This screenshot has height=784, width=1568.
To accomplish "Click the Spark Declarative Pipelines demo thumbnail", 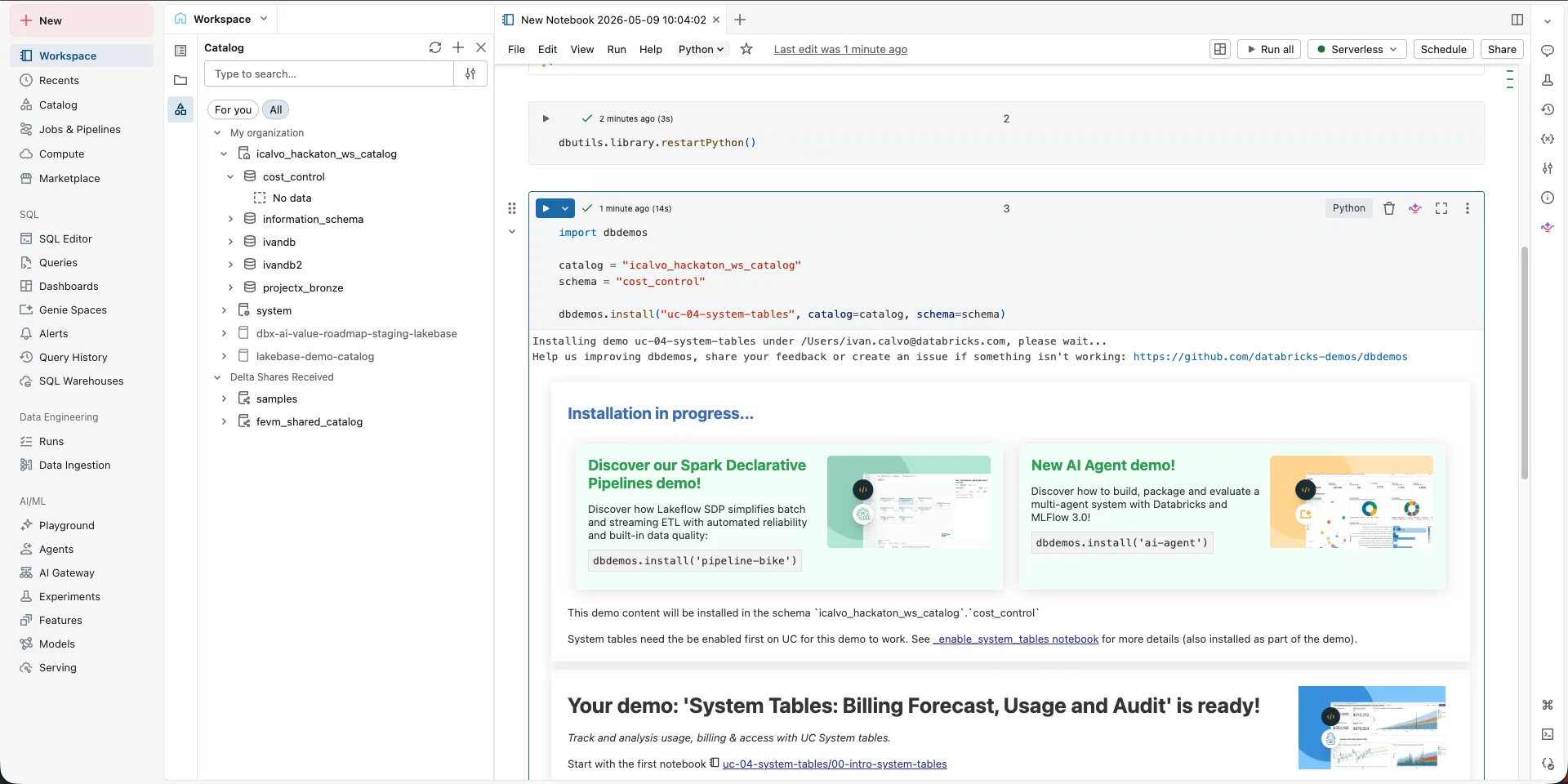I will click(909, 501).
